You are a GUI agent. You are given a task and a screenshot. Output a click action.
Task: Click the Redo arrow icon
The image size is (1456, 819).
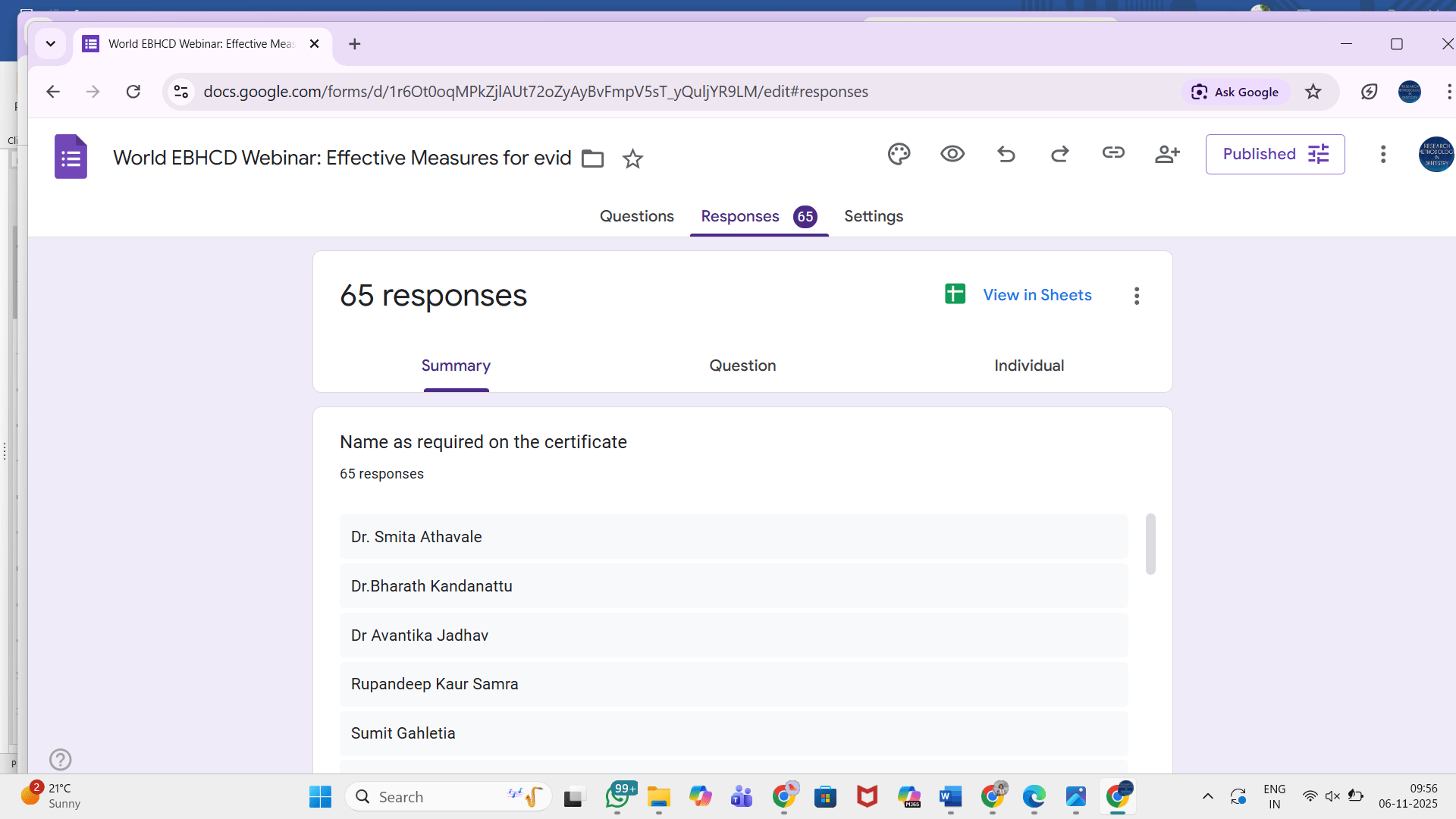point(1059,155)
